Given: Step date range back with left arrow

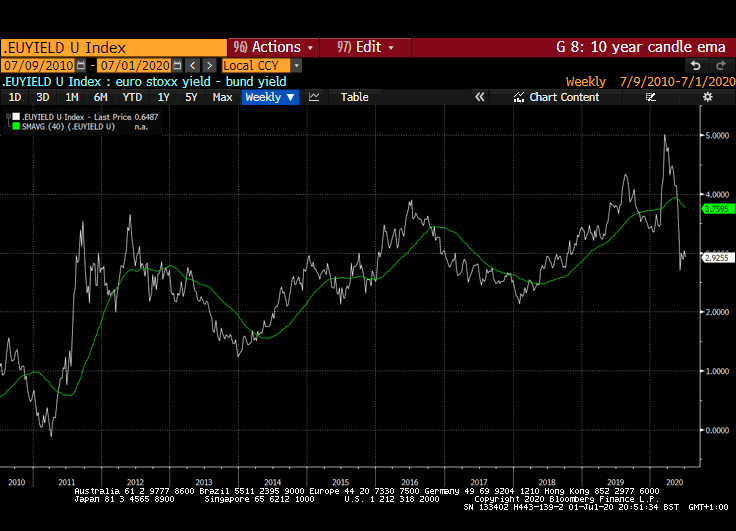Looking at the screenshot, I should tap(192, 65).
